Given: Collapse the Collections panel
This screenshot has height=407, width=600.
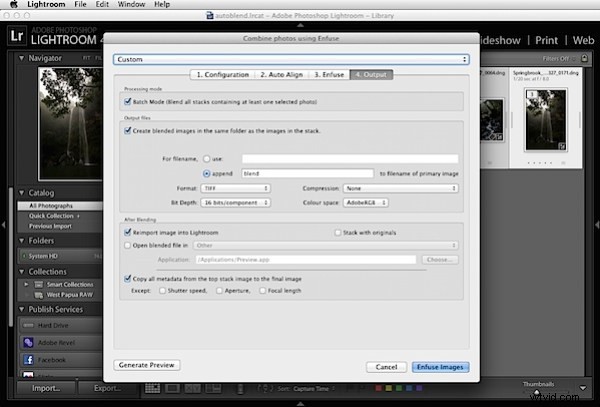Looking at the screenshot, I should point(21,272).
